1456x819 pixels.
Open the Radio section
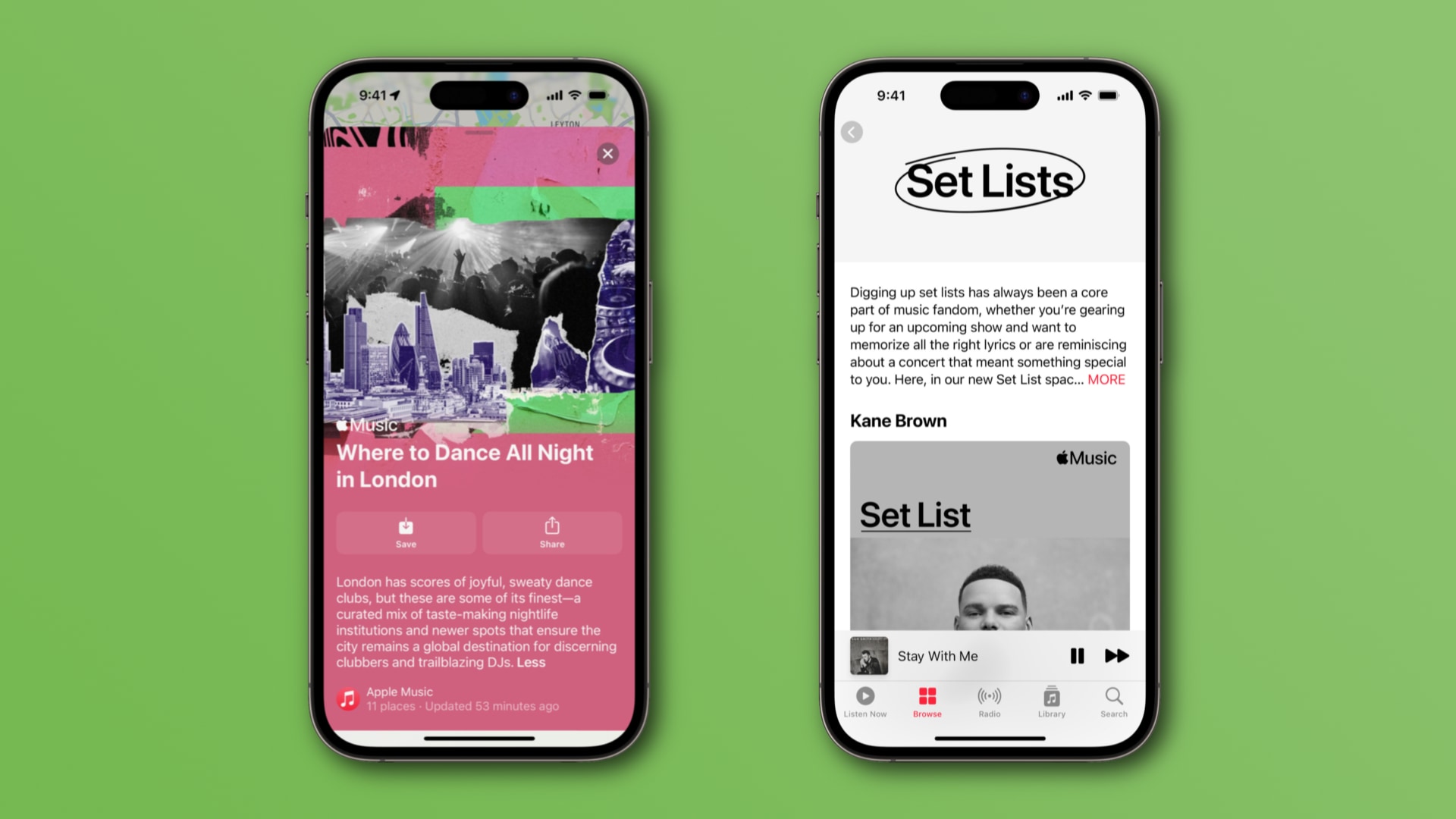[989, 700]
